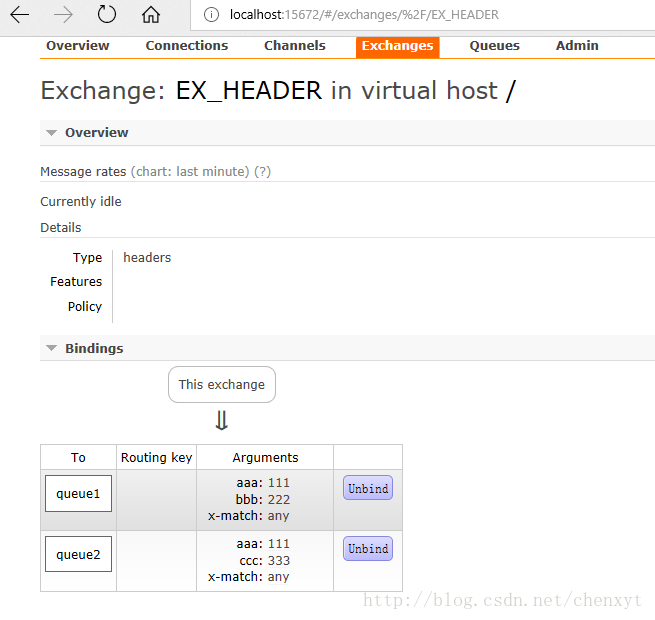Unbind queue2 from the exchange

click(x=368, y=548)
